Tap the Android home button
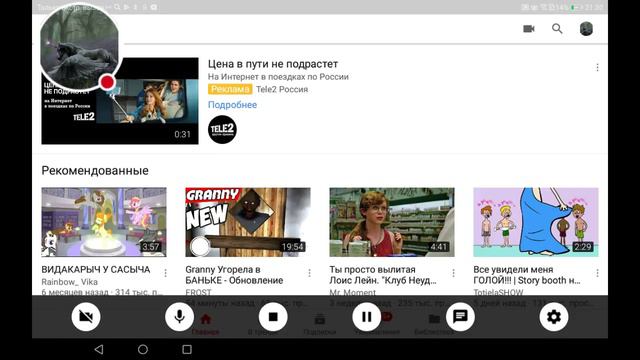640x360 pixels. [143, 349]
